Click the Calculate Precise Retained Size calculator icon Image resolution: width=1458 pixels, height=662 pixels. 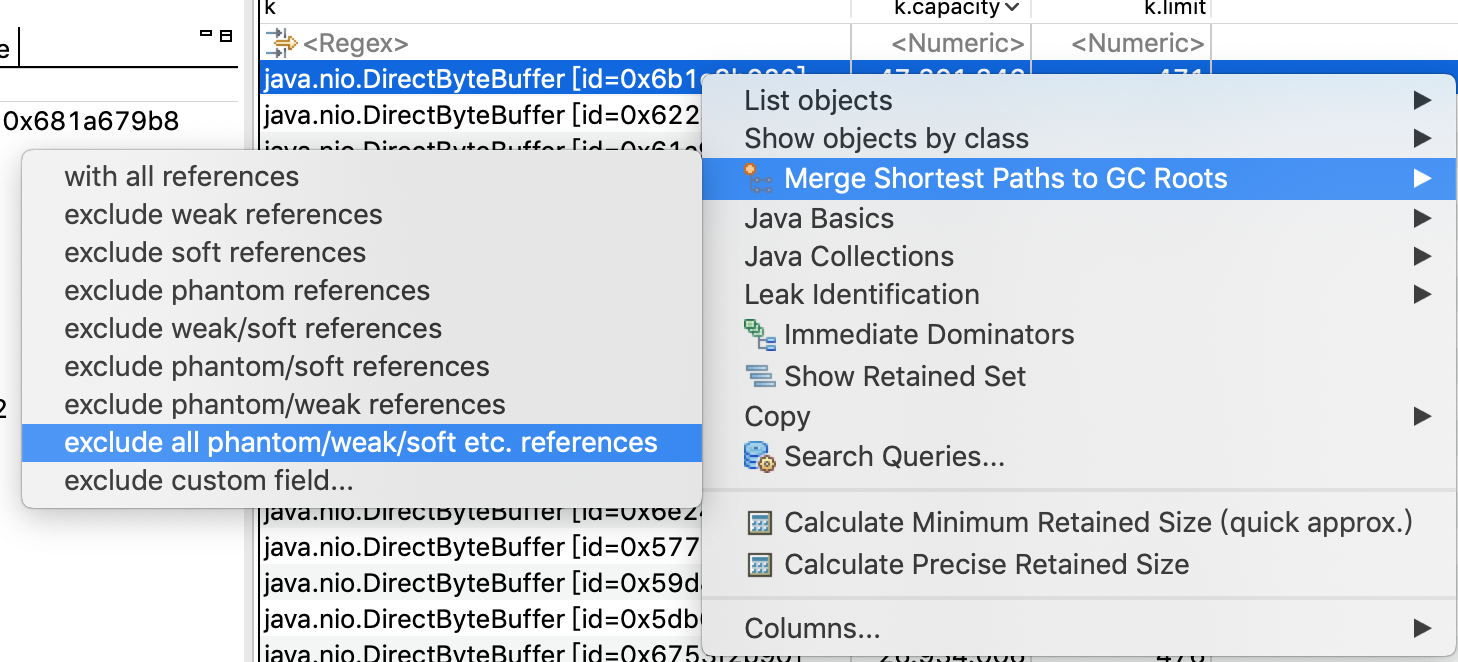(x=760, y=565)
